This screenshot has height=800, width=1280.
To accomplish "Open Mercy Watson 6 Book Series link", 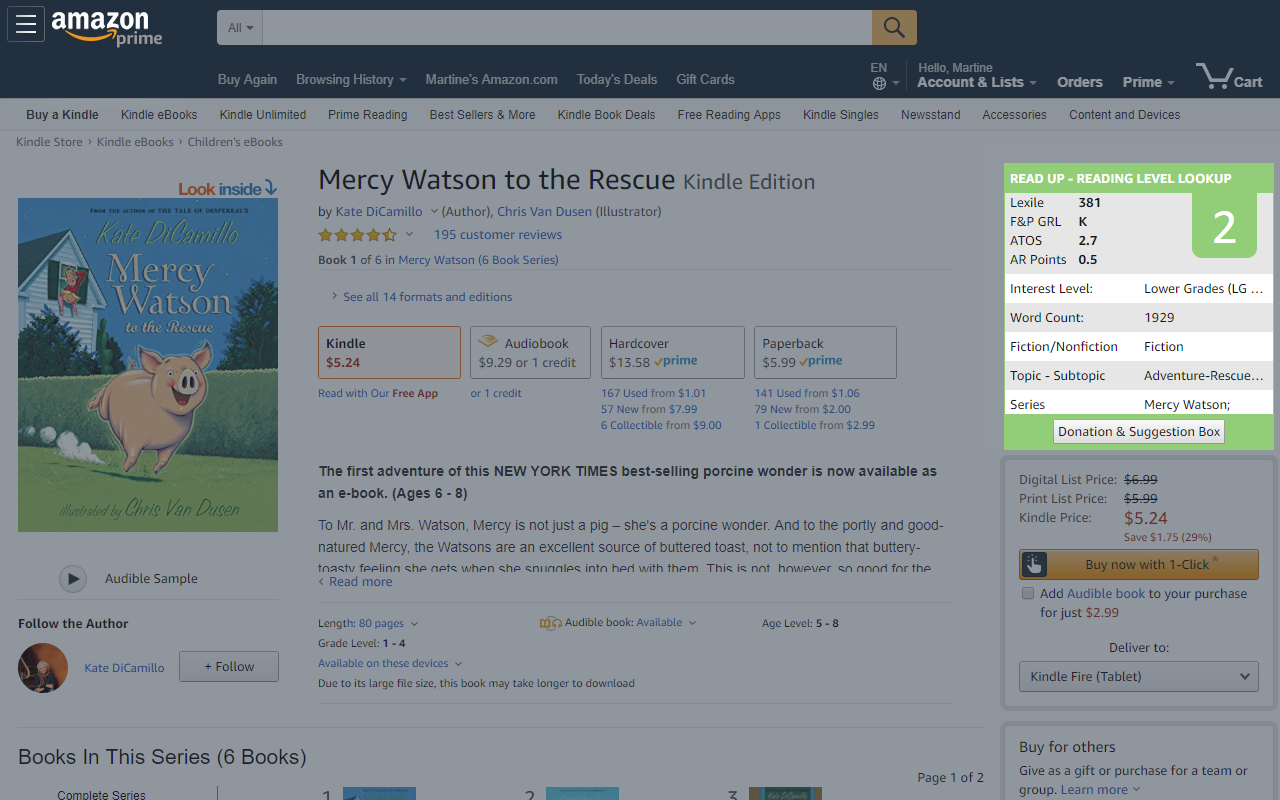I will [478, 260].
